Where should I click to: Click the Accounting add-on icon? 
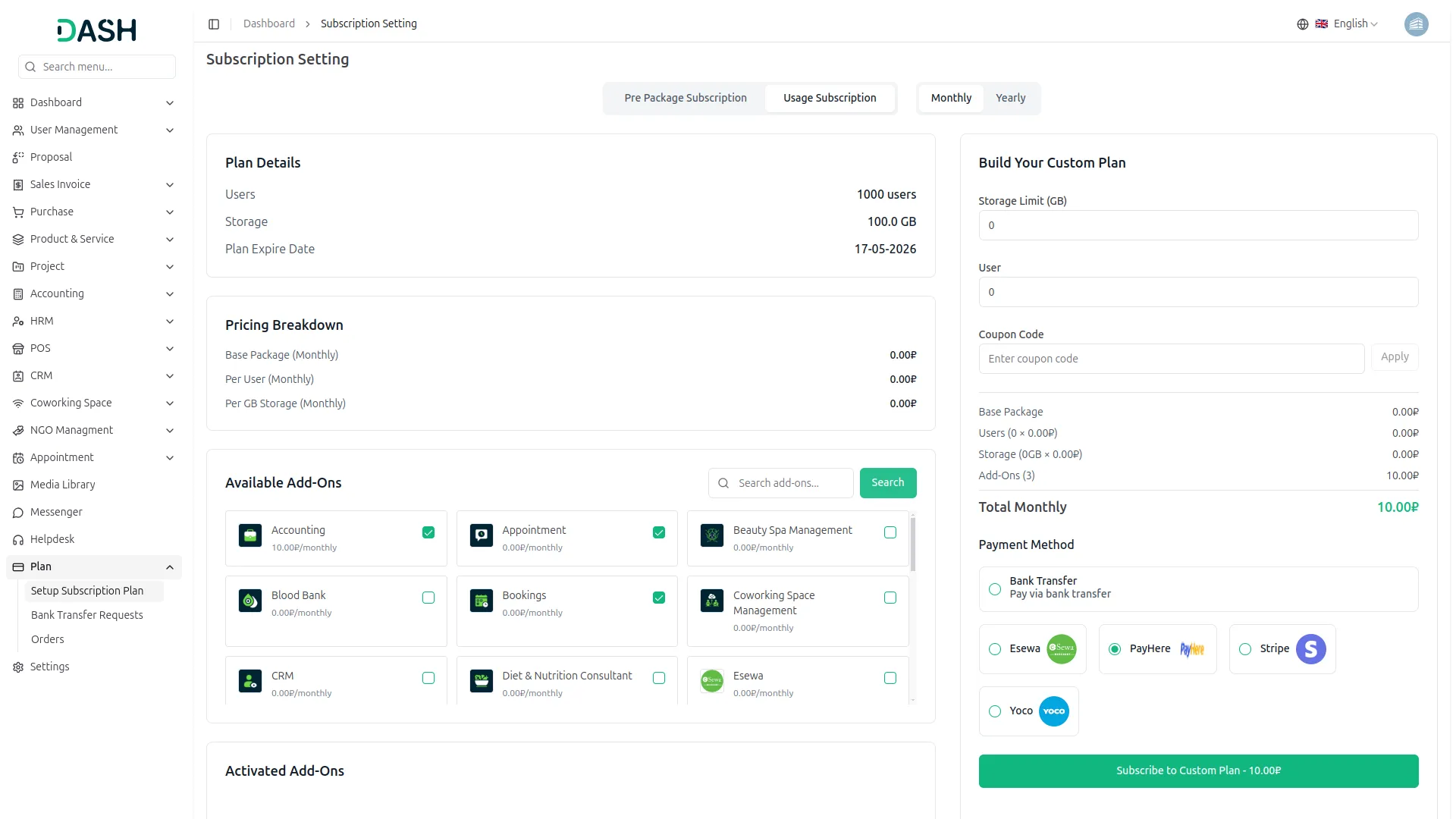(250, 535)
